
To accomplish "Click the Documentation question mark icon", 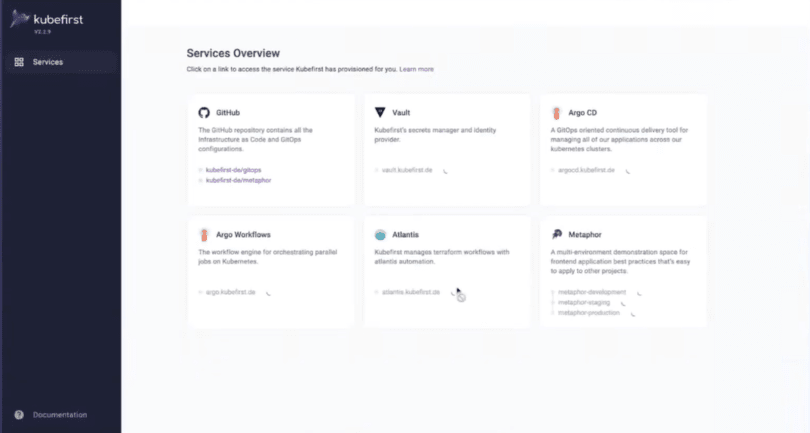I will point(19,414).
